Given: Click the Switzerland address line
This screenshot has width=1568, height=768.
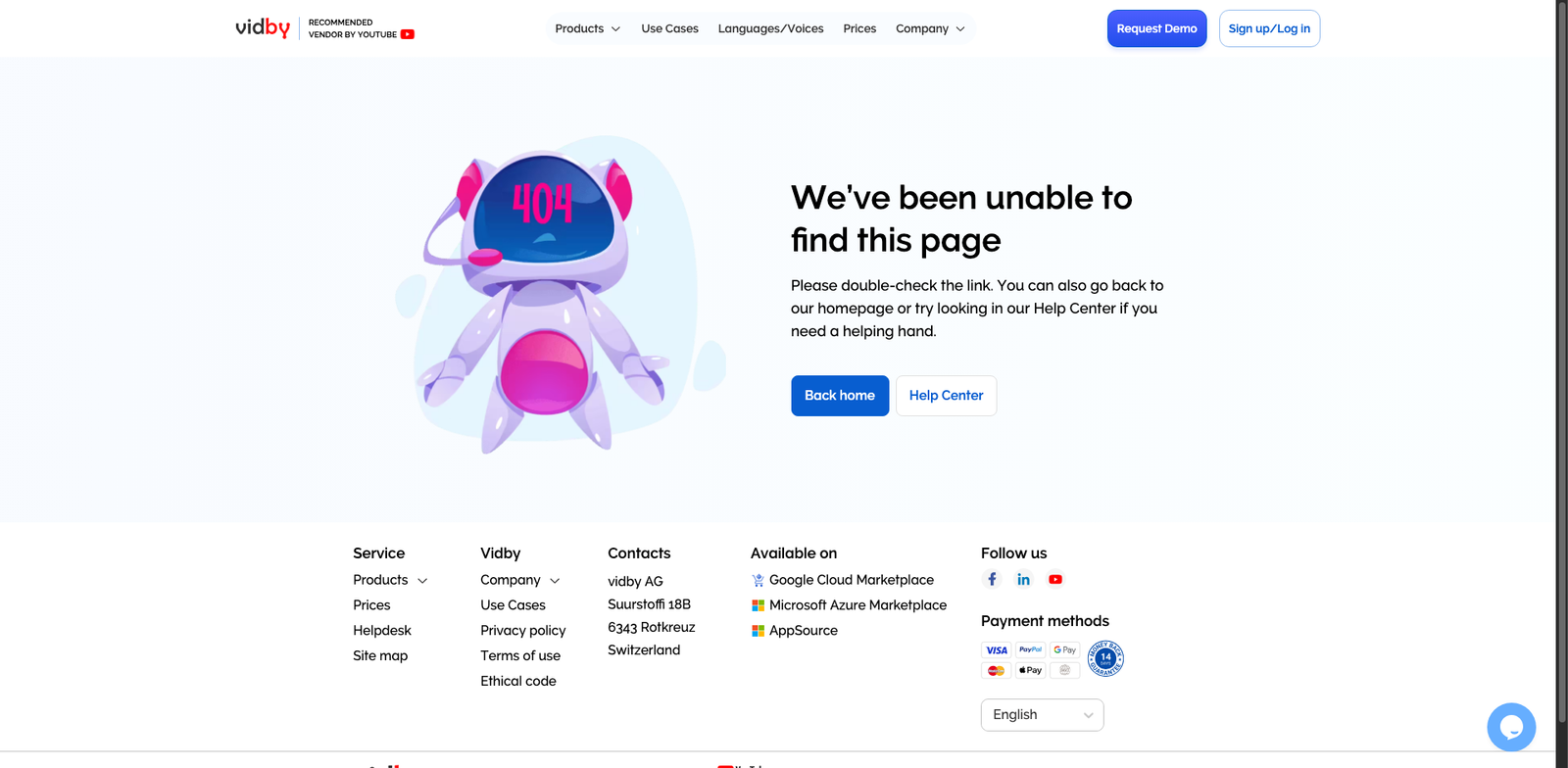Looking at the screenshot, I should click(x=644, y=650).
